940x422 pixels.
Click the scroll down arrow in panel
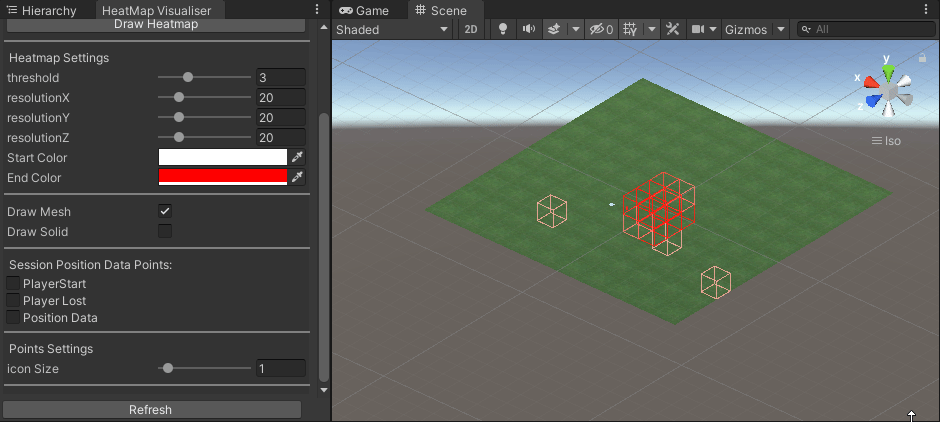(x=324, y=390)
